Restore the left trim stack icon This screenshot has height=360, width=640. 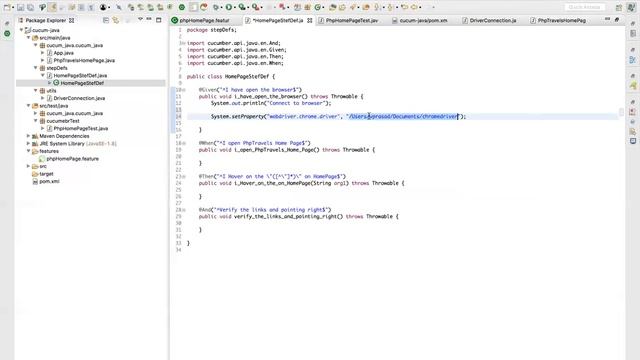pyautogui.click(x=7, y=24)
